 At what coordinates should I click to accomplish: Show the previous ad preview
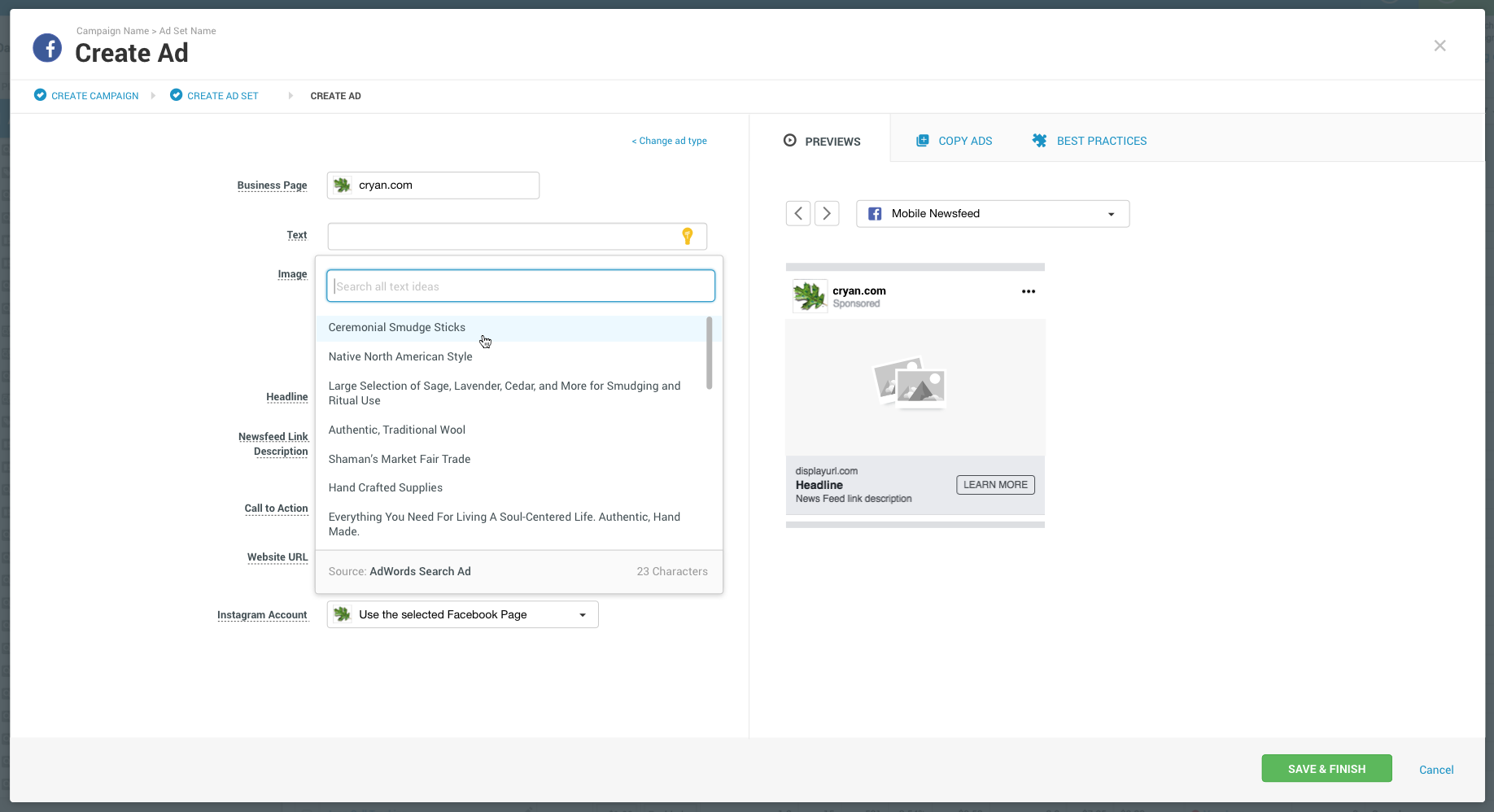pyautogui.click(x=798, y=213)
